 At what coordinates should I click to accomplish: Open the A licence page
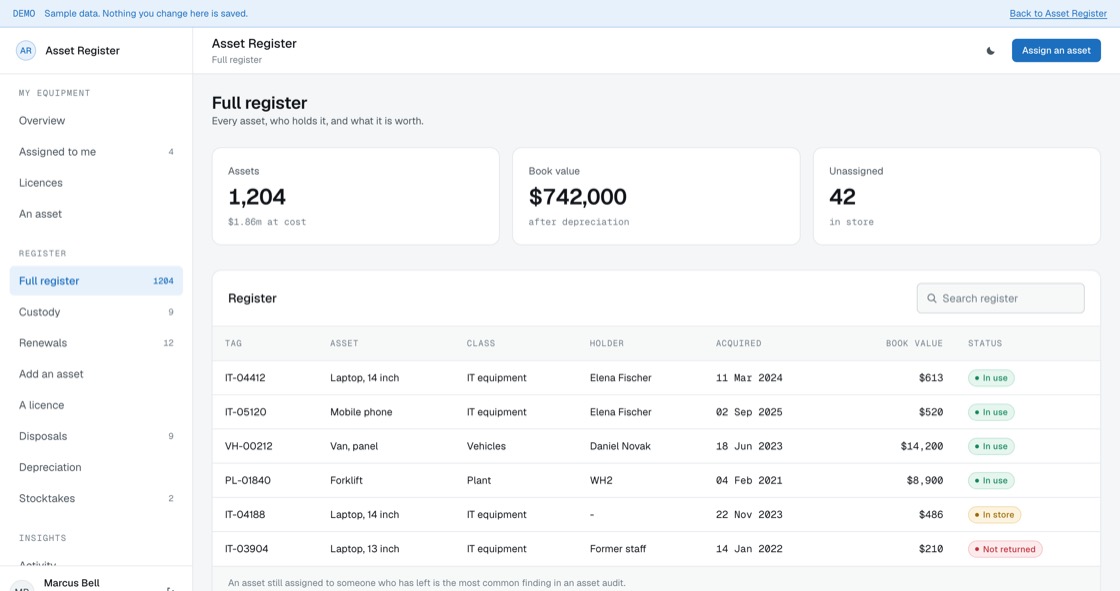coord(96,405)
